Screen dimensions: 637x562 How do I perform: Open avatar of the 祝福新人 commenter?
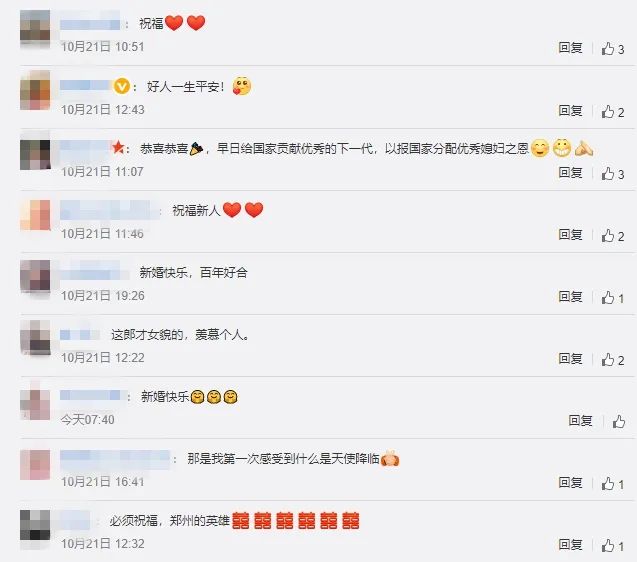coord(35,215)
